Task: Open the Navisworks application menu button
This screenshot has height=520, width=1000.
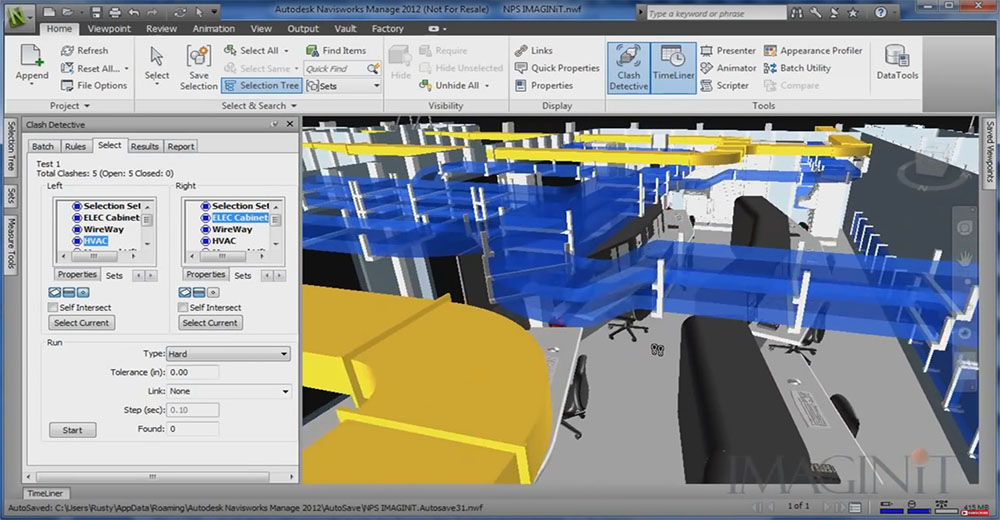Action: point(18,16)
